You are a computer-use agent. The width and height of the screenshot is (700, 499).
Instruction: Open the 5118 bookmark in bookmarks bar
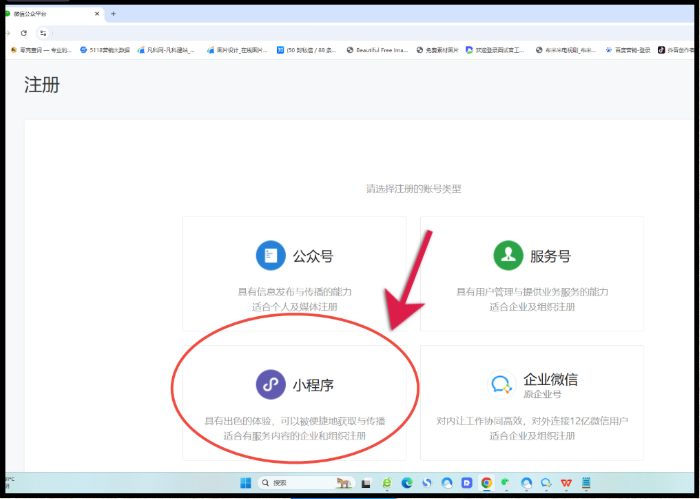tap(103, 49)
